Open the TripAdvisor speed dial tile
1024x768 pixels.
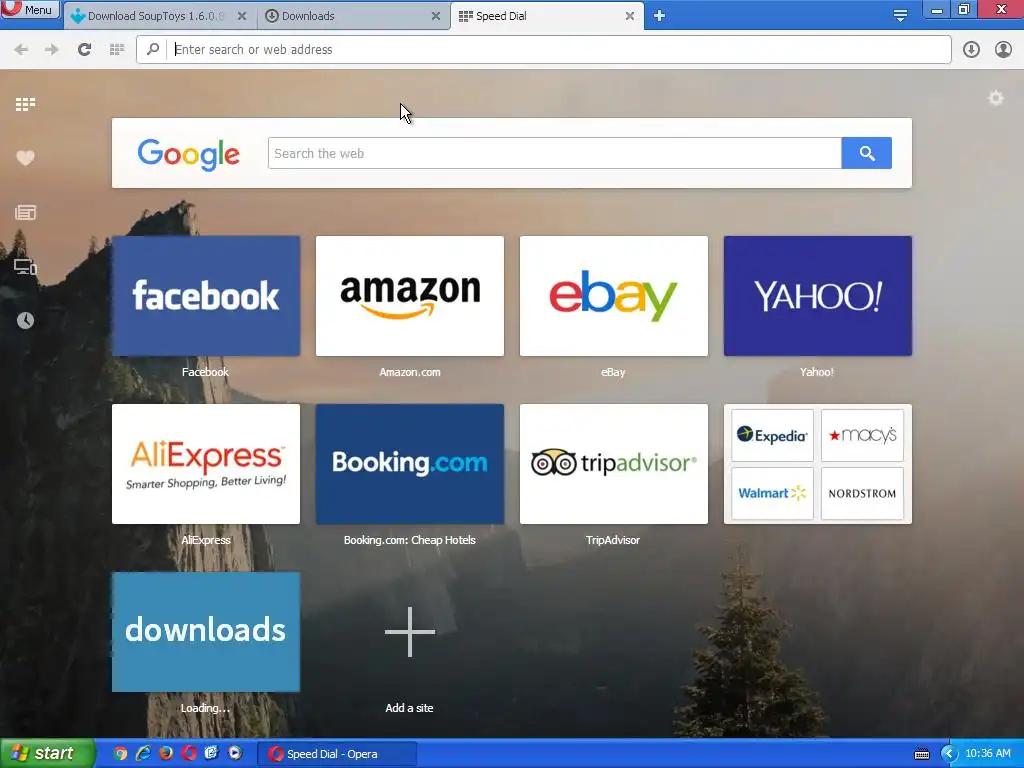click(613, 464)
